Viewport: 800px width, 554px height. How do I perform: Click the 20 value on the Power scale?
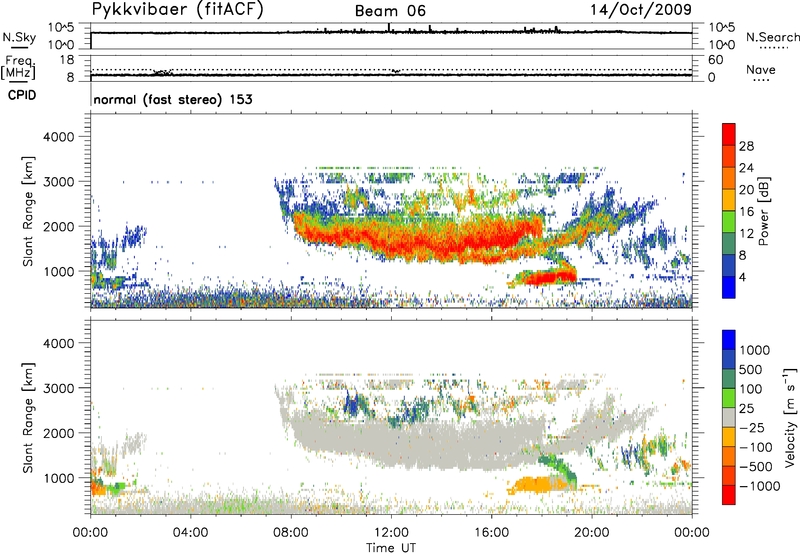(746, 190)
